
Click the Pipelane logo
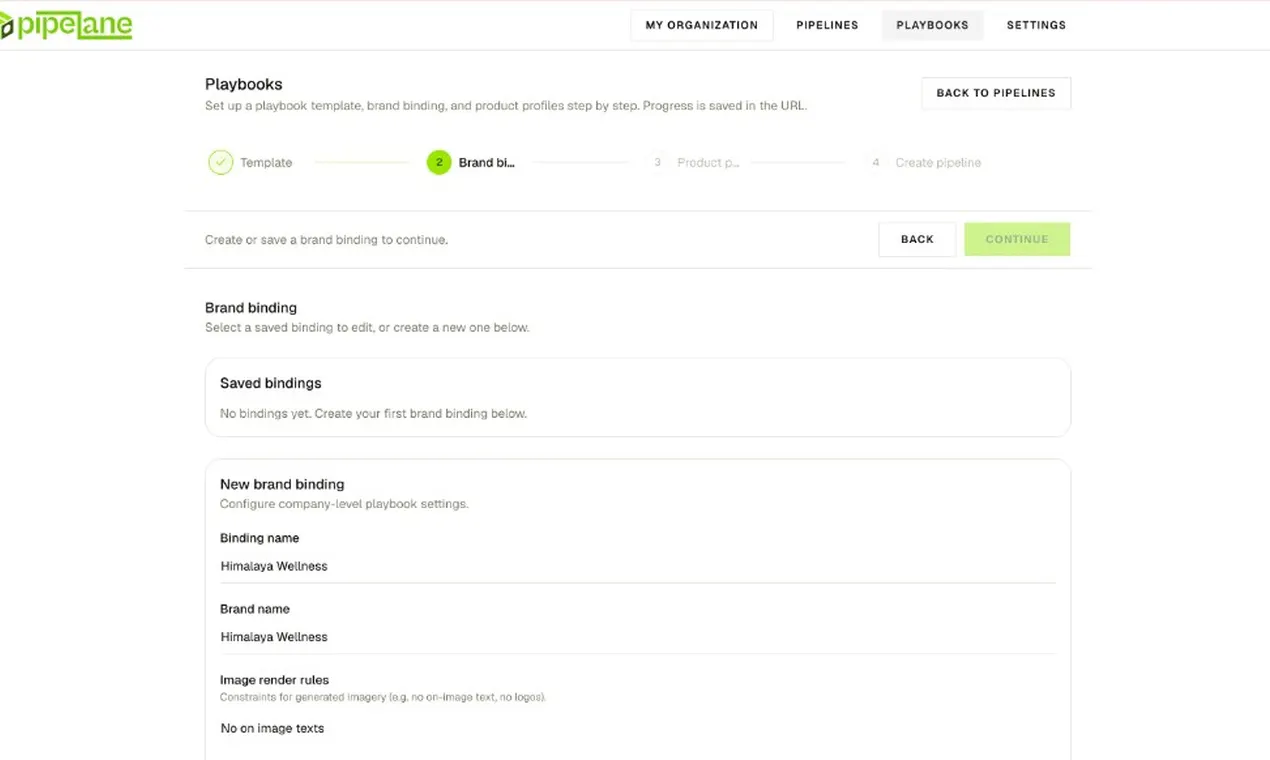click(x=66, y=25)
